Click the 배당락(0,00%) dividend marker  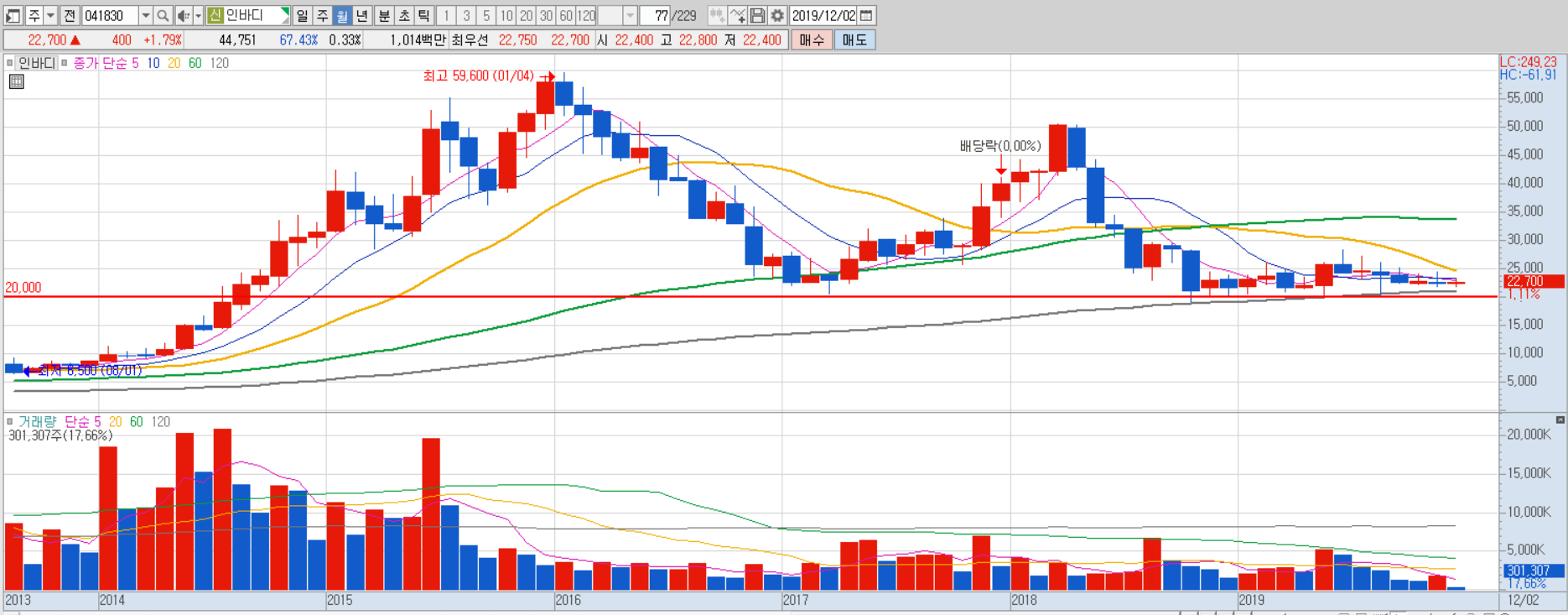coord(1000,146)
